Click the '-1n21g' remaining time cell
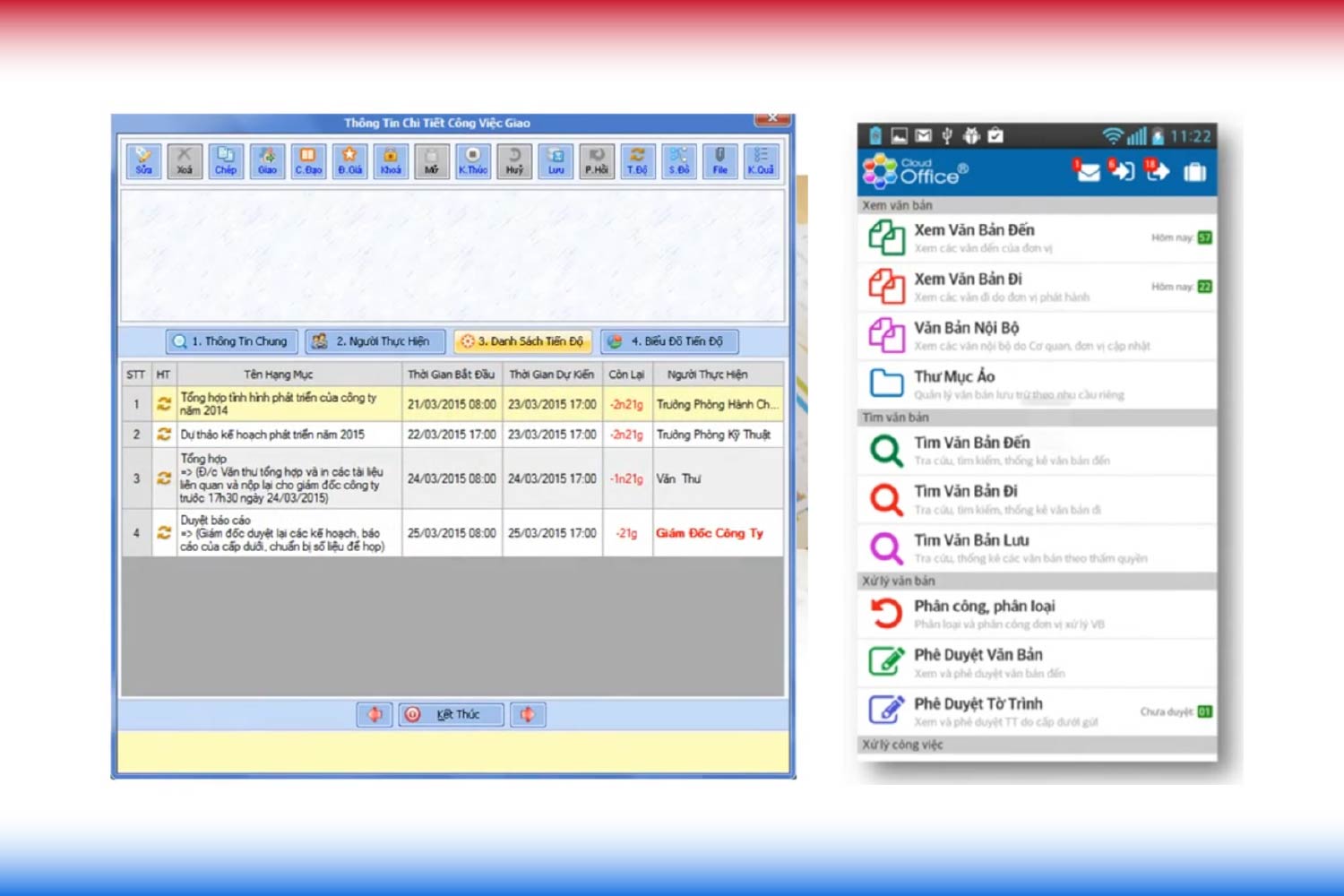 click(627, 478)
